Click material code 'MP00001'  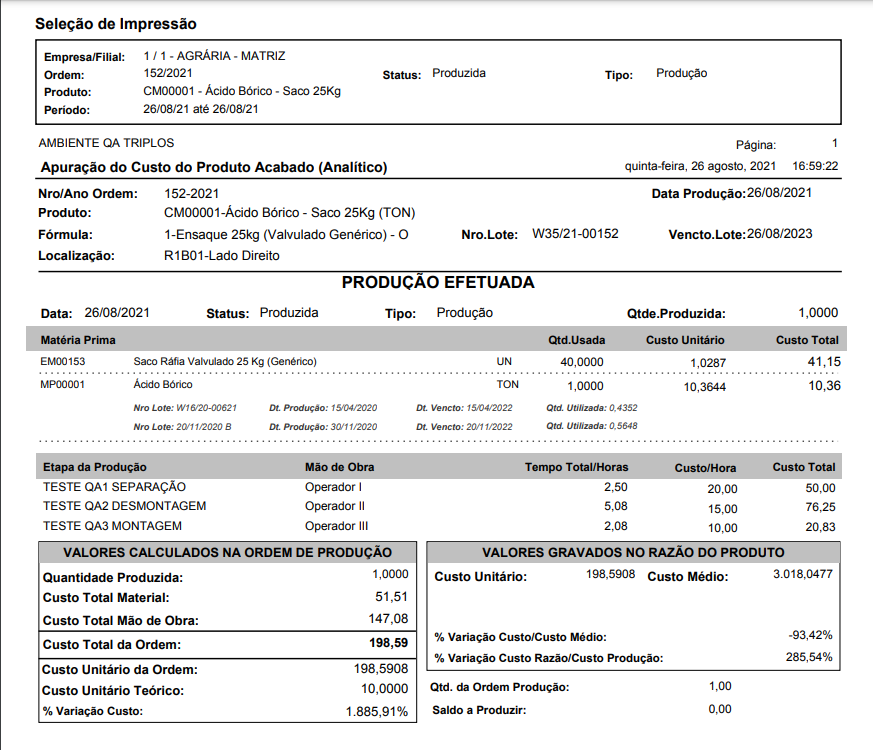(62, 384)
